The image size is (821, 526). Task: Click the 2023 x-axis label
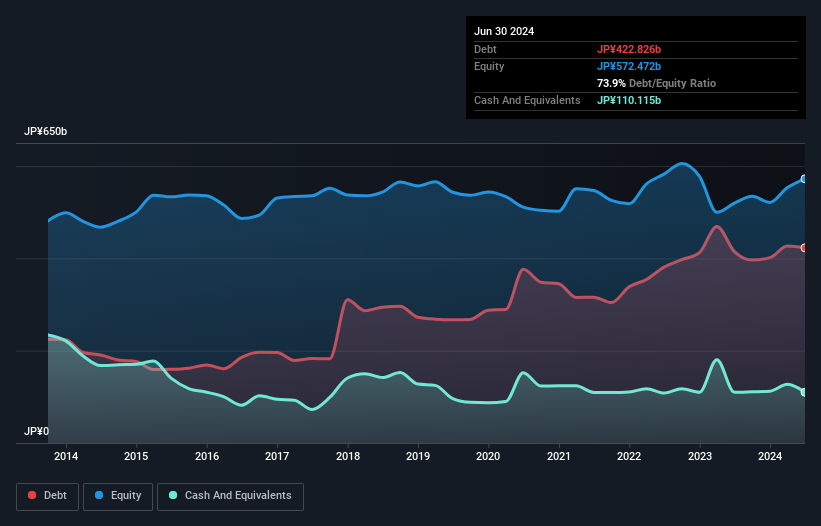(x=700, y=456)
